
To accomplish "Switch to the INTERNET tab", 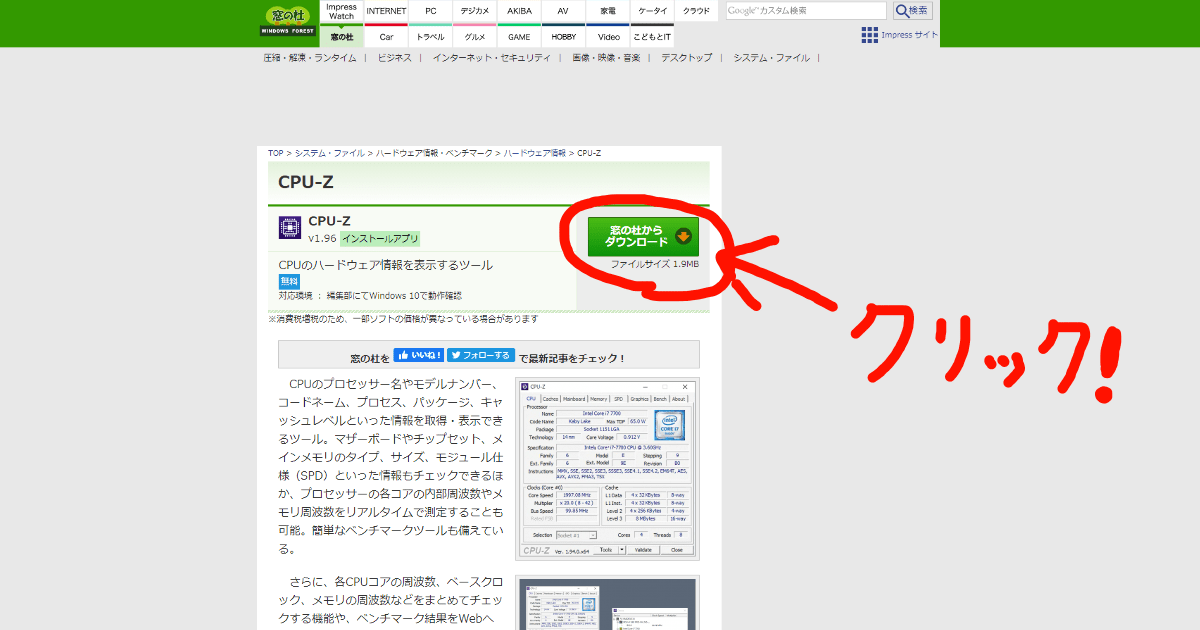I will pos(386,10).
